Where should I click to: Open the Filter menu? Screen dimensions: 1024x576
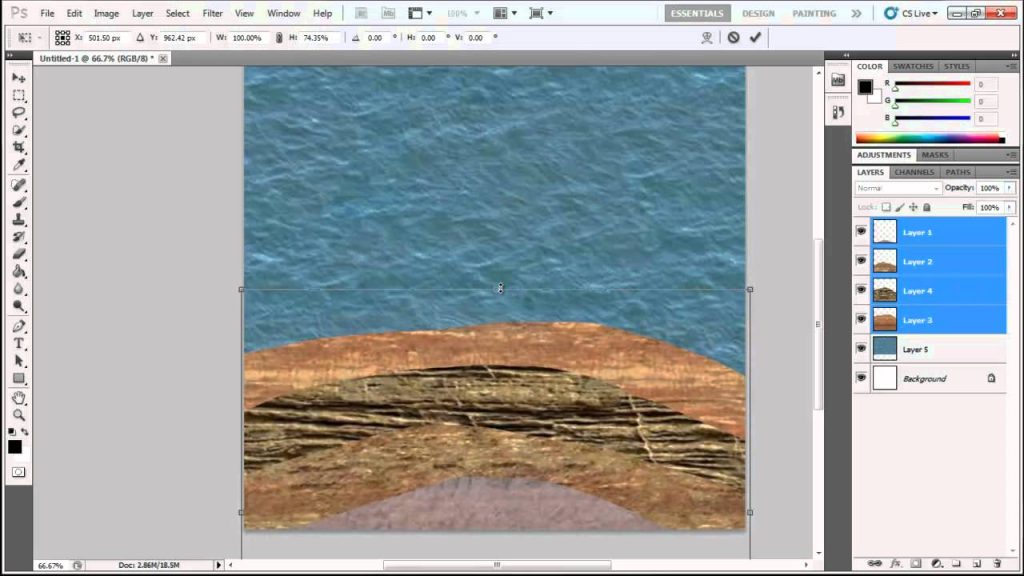212,13
